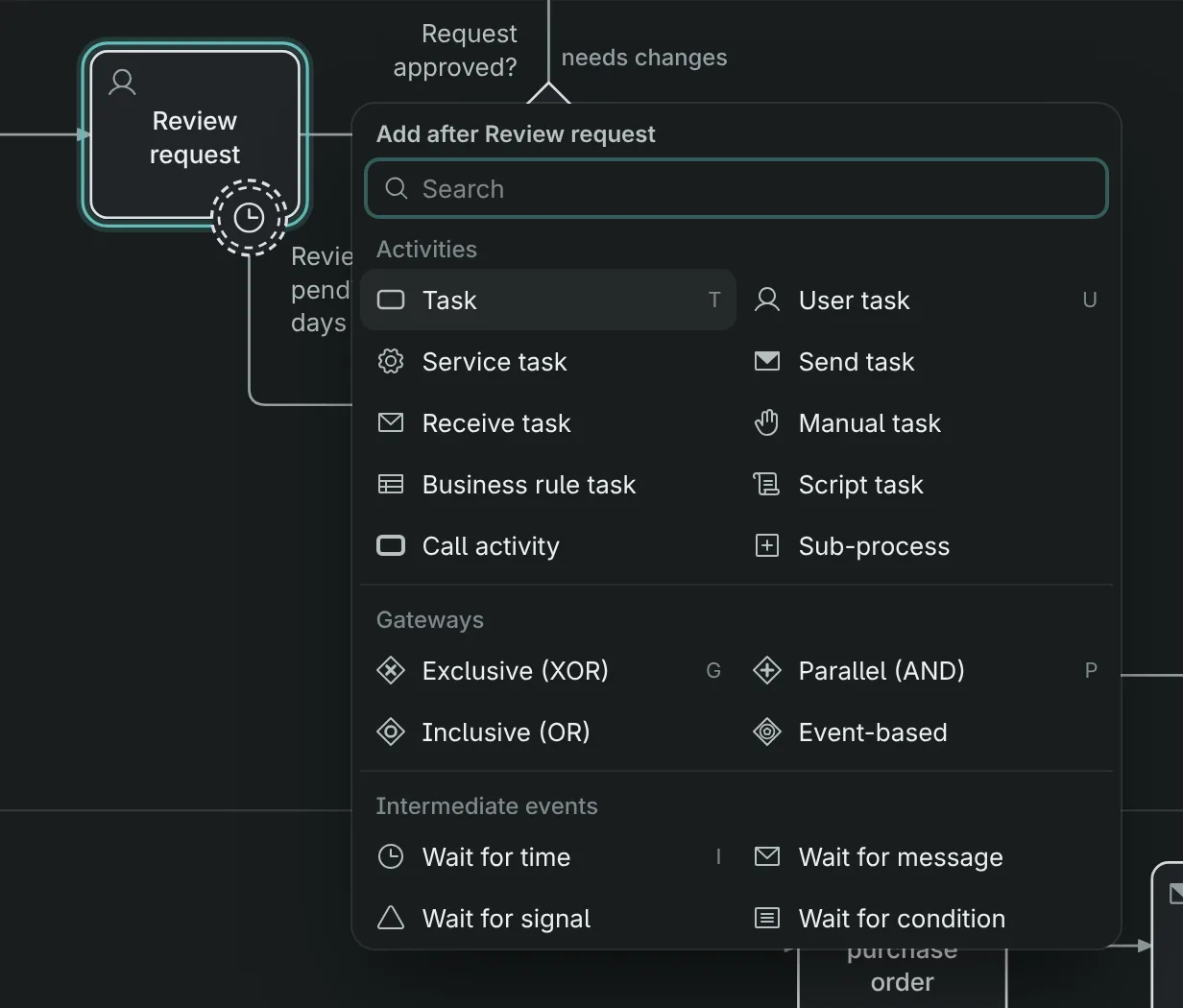Choose Inclusive (OR) gateway
This screenshot has width=1183, height=1008.
tap(548, 732)
